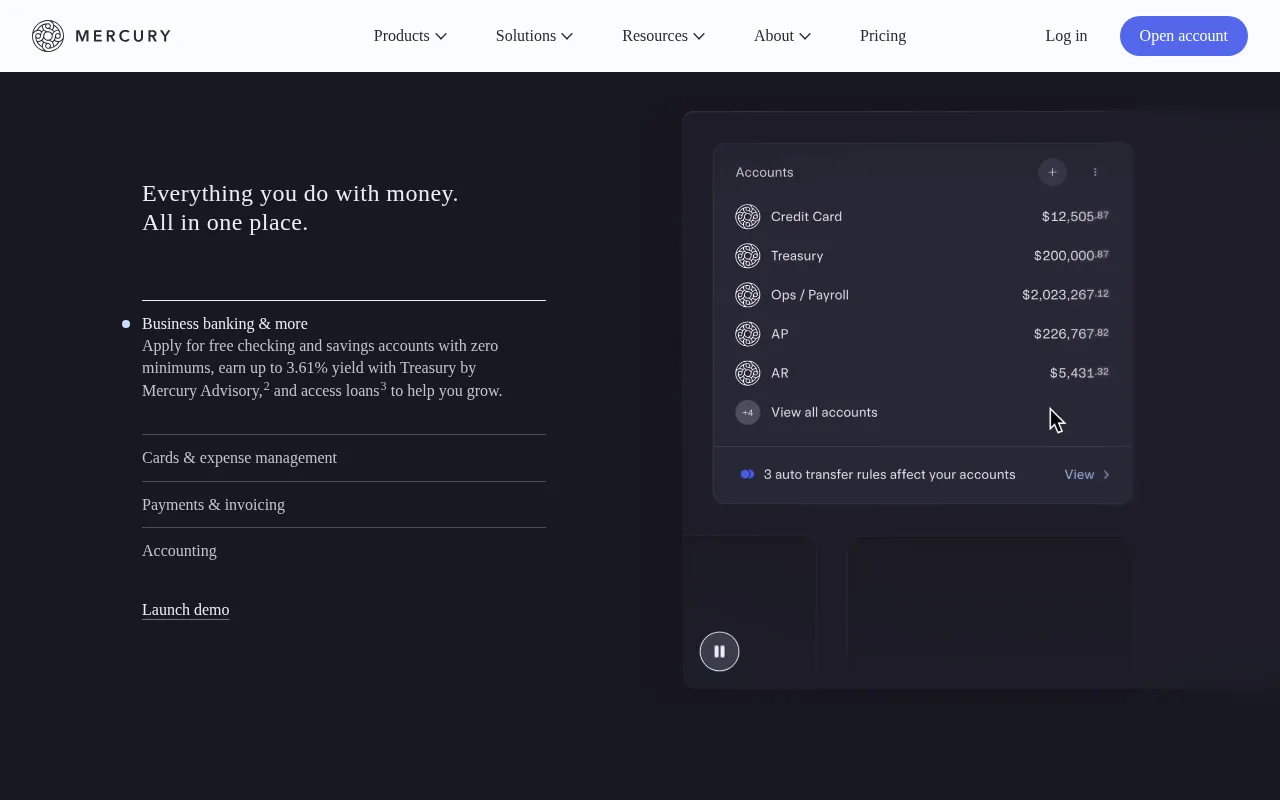Select the Business banking & more tab

(x=225, y=324)
